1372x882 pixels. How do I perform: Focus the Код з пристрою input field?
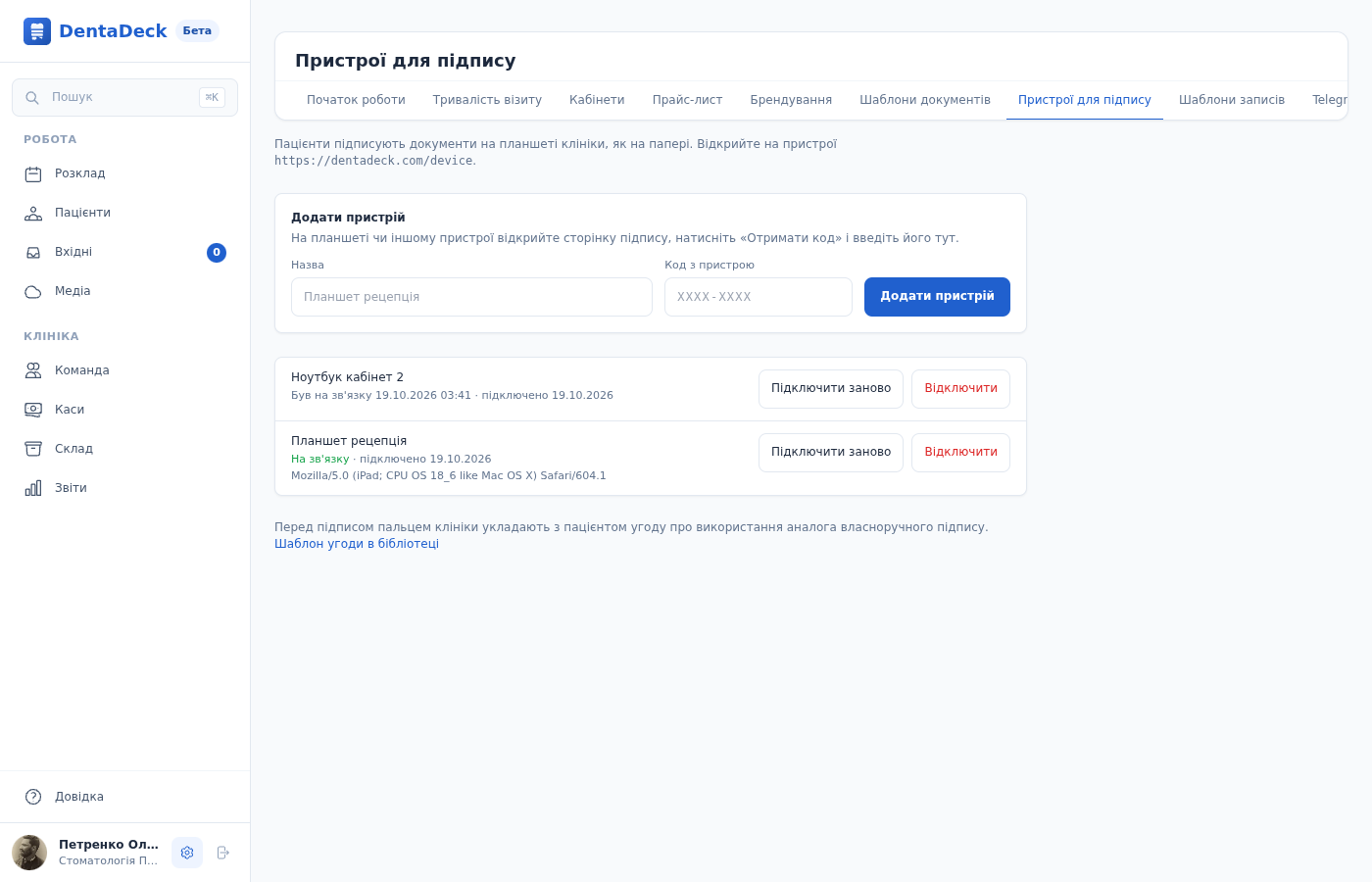point(759,297)
